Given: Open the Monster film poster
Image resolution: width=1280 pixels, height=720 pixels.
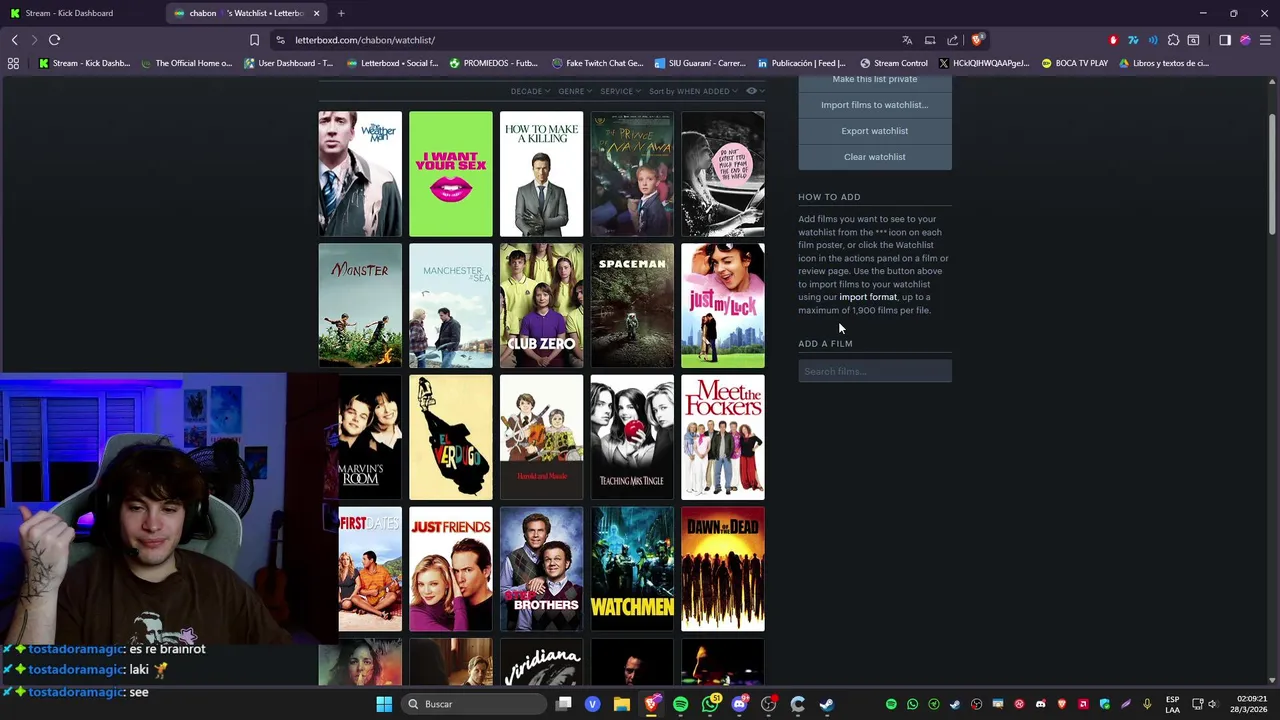Looking at the screenshot, I should point(360,306).
